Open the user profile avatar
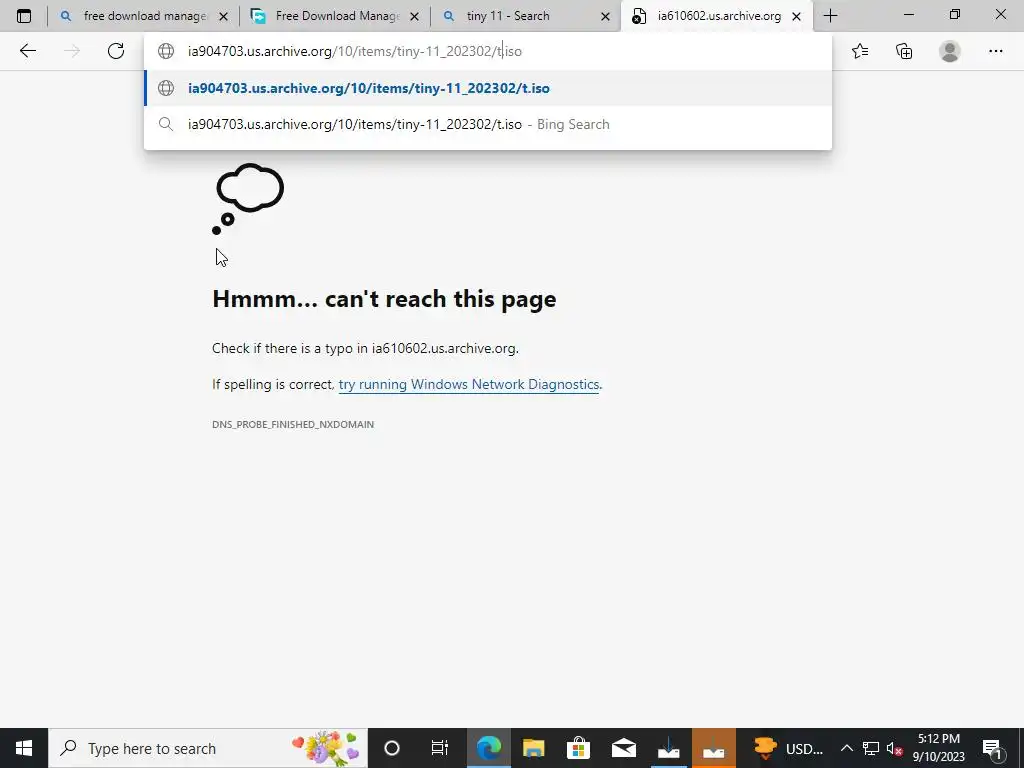The height and width of the screenshot is (768, 1024). pyautogui.click(x=950, y=51)
